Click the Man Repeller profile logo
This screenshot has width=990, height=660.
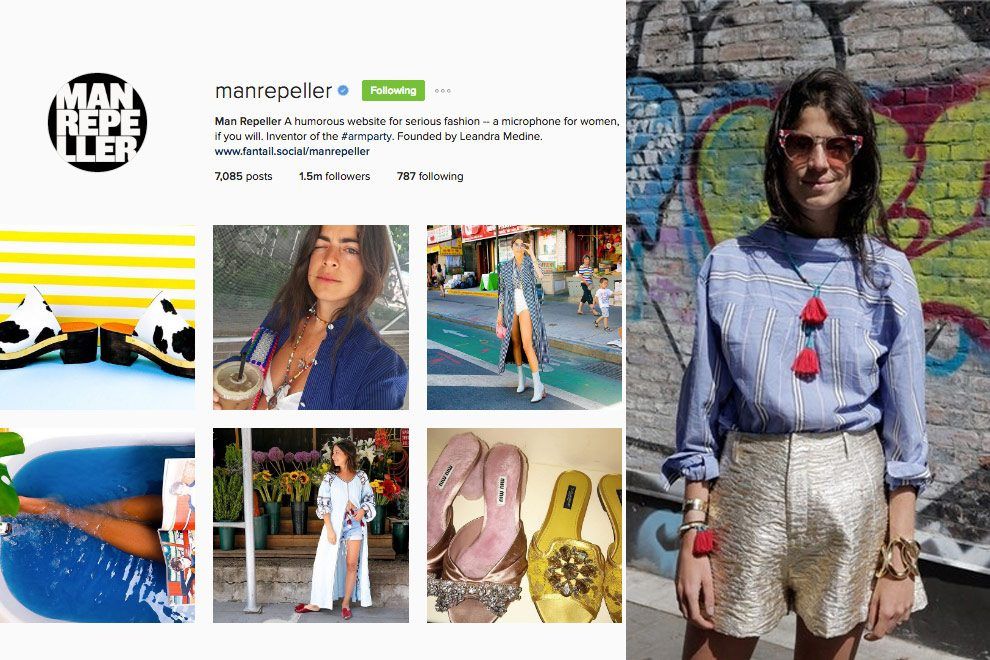(97, 123)
